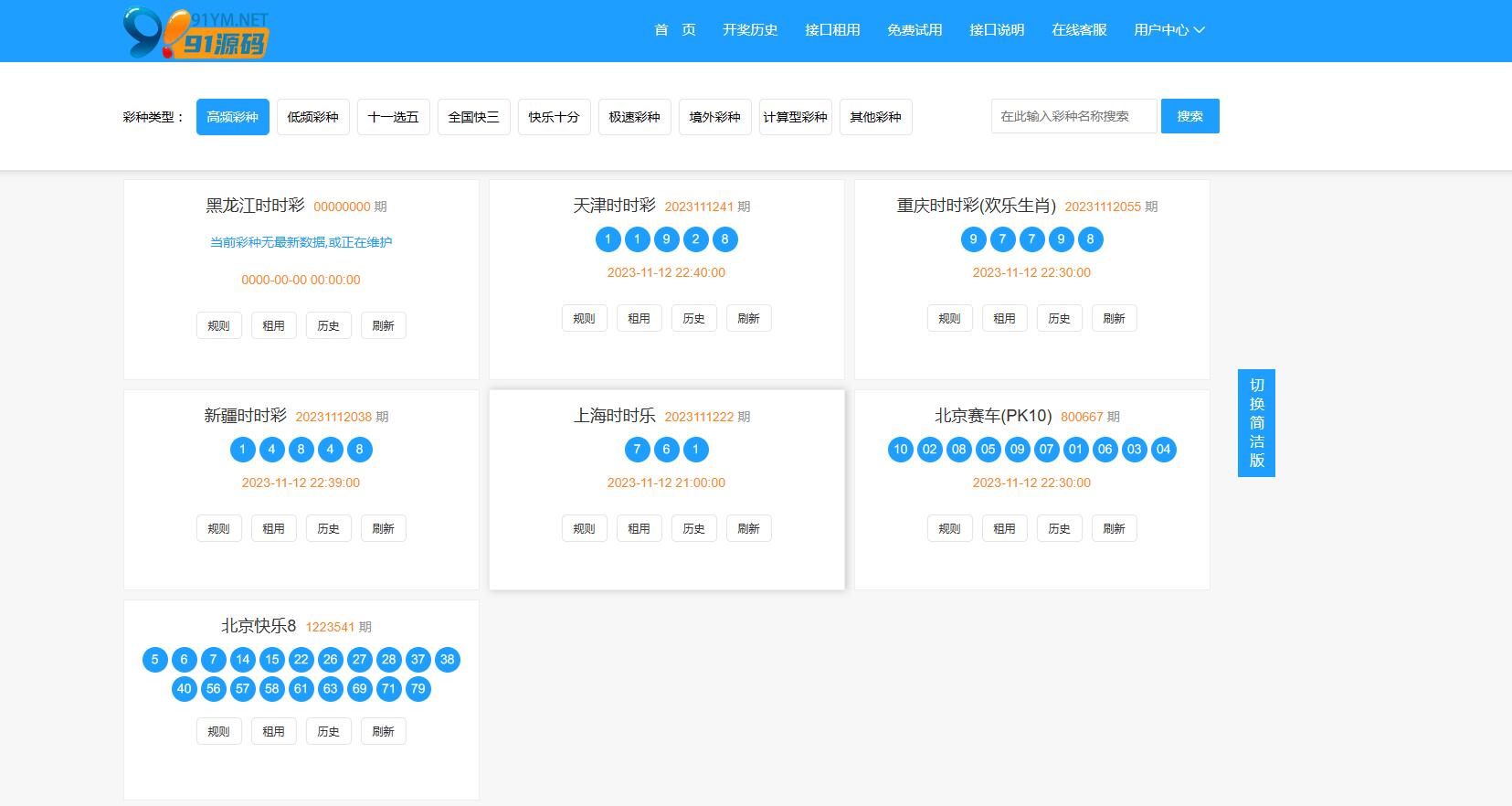Click the 天津时时彩 title
The height and width of the screenshot is (806, 1512).
(x=615, y=206)
